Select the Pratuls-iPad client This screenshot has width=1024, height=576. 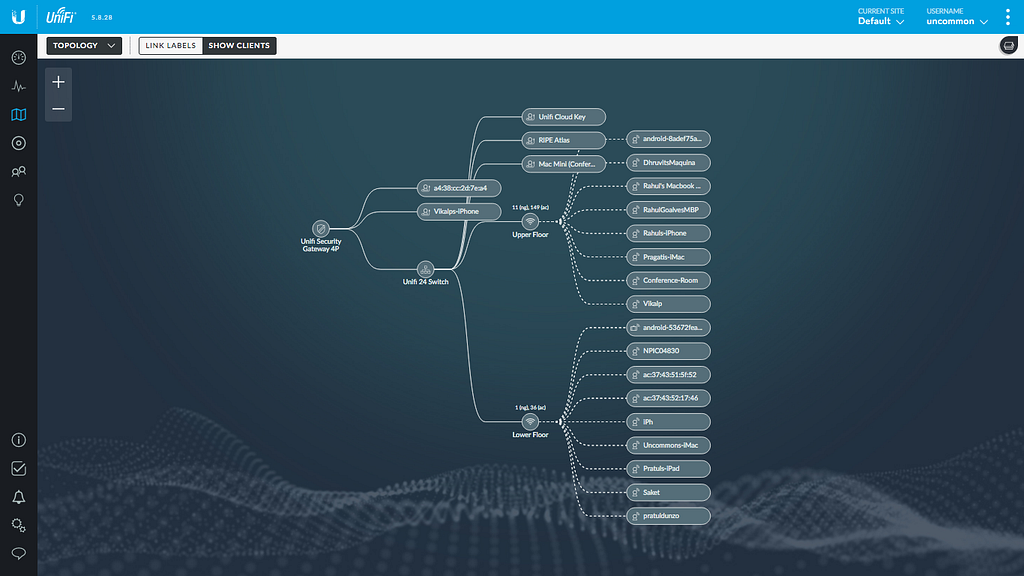click(668, 469)
